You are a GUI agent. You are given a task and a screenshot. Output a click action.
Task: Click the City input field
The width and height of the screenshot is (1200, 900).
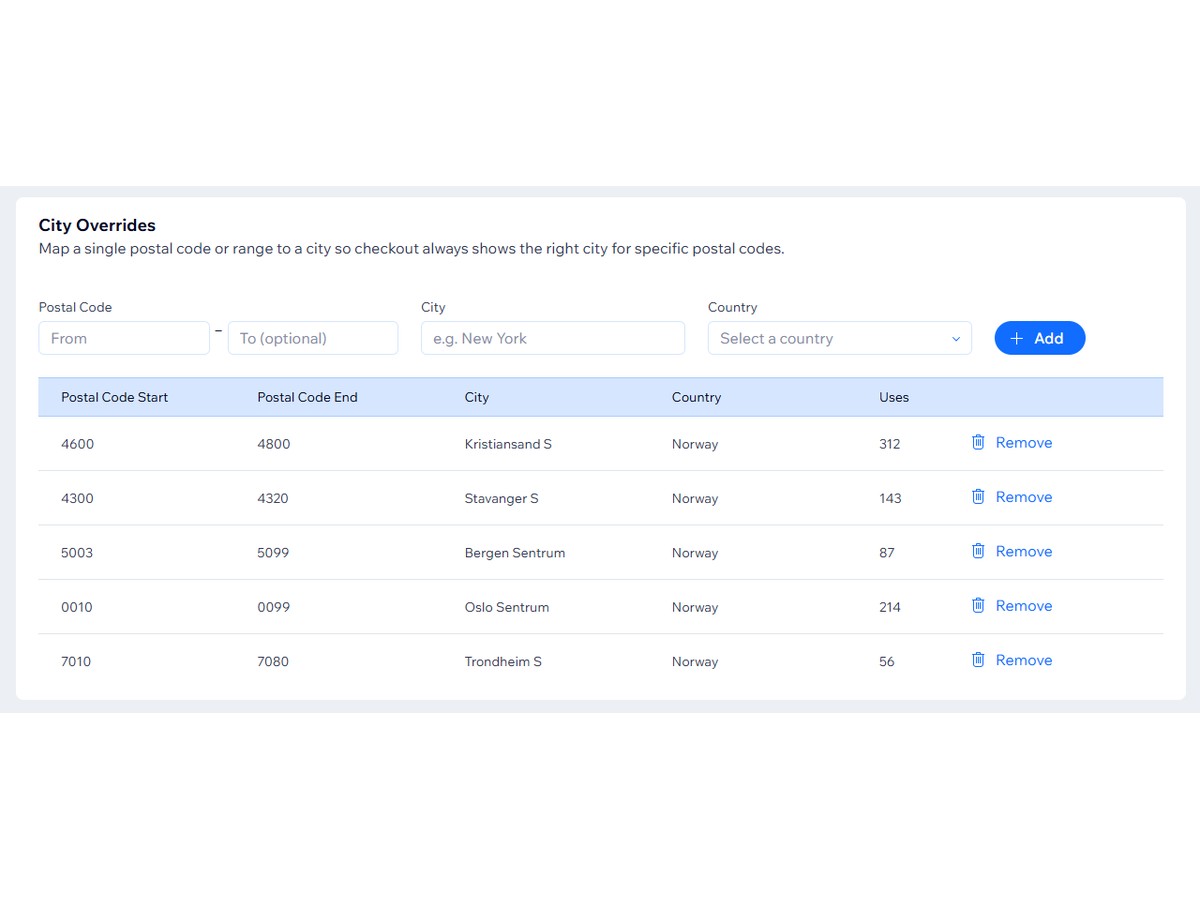point(553,339)
